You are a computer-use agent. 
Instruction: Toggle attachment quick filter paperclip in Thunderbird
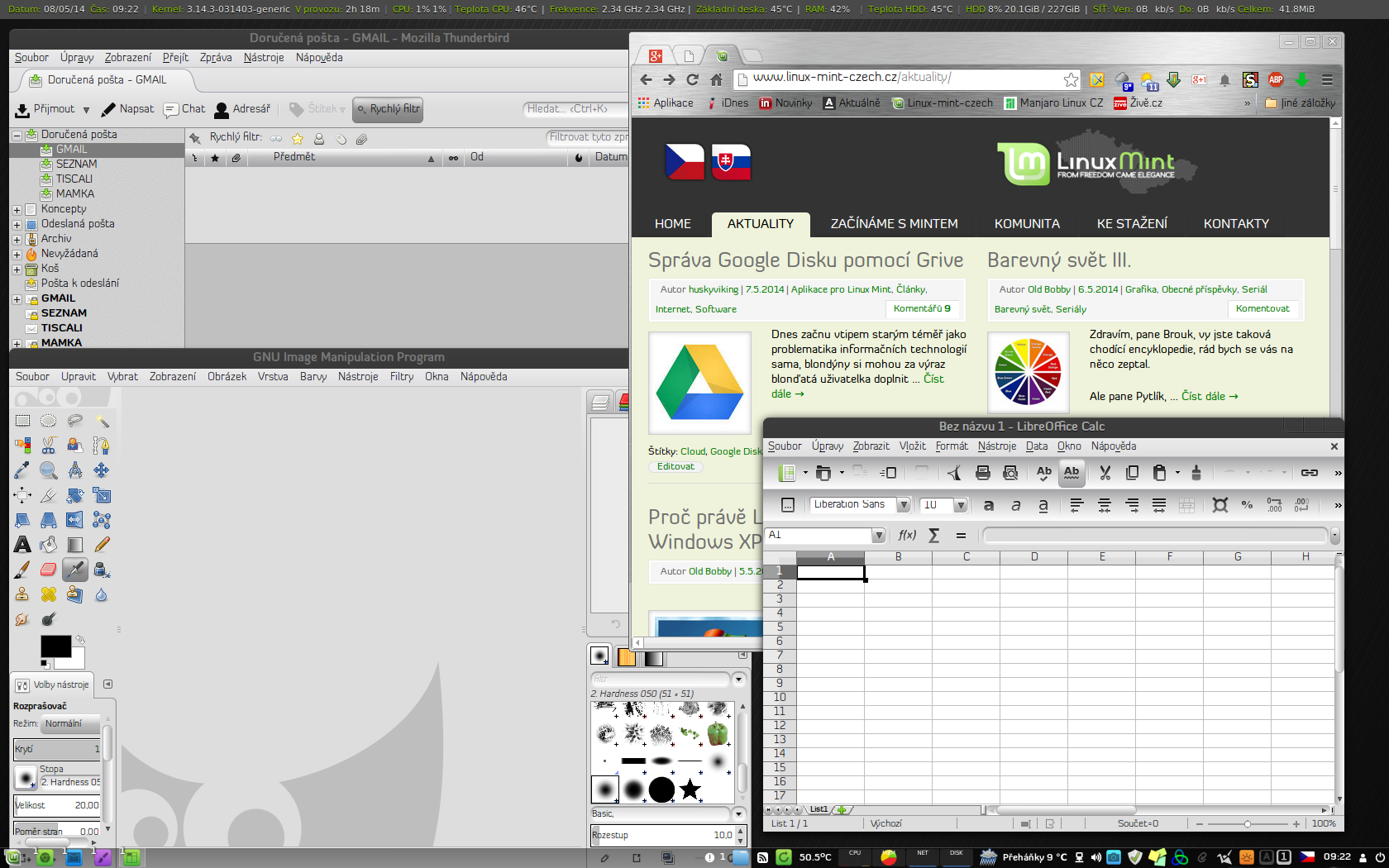[x=361, y=139]
